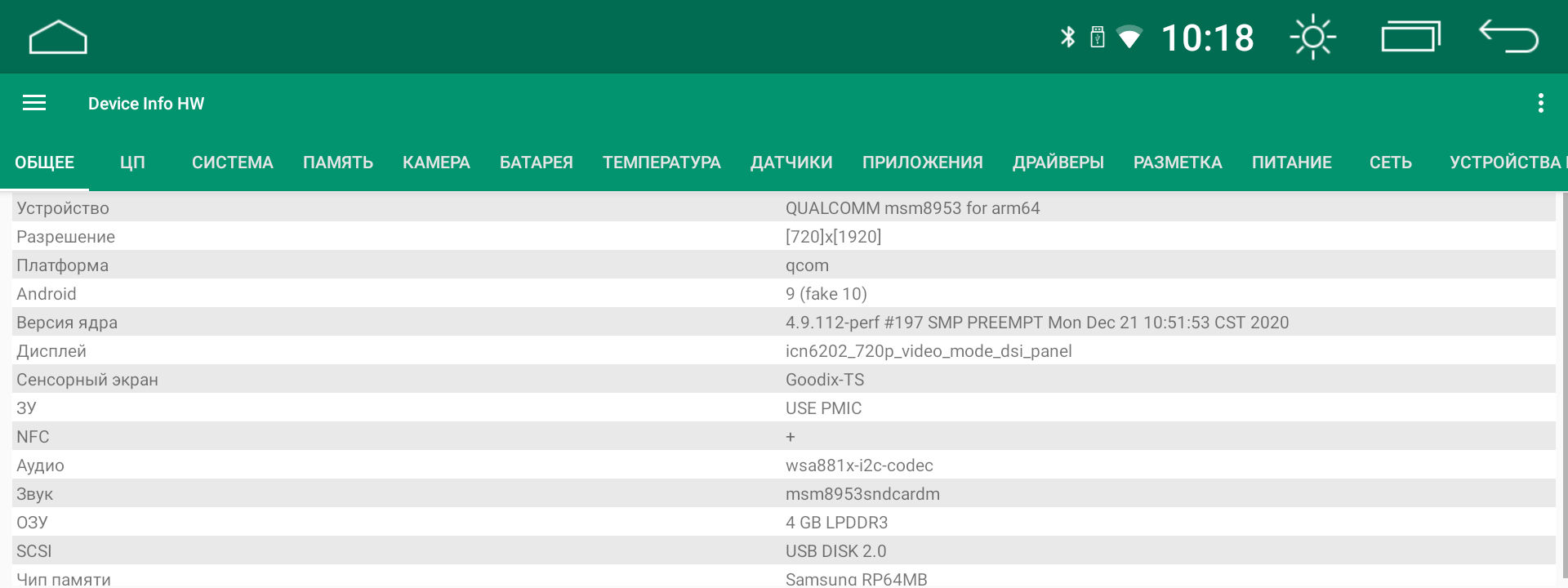The width and height of the screenshot is (1568, 588).
Task: Switch to the ДРАЙВЕРЫ tab
Action: coord(1058,163)
